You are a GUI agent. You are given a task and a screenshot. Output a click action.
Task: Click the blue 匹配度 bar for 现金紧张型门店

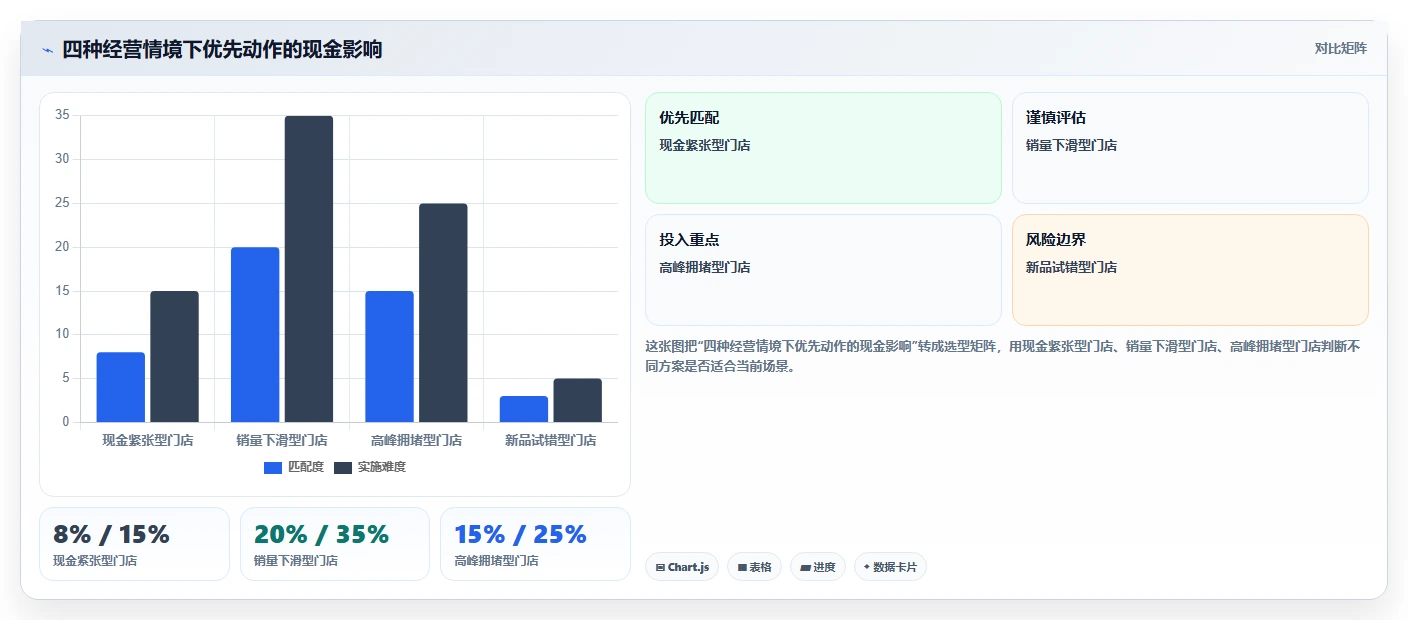121,387
